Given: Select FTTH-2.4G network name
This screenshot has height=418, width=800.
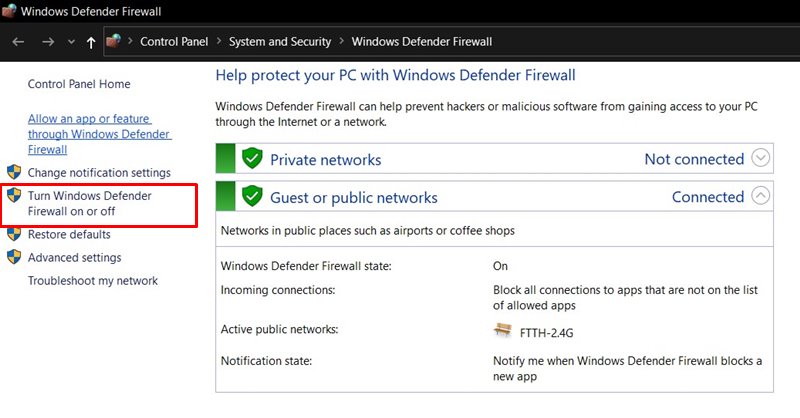Looking at the screenshot, I should coord(546,333).
